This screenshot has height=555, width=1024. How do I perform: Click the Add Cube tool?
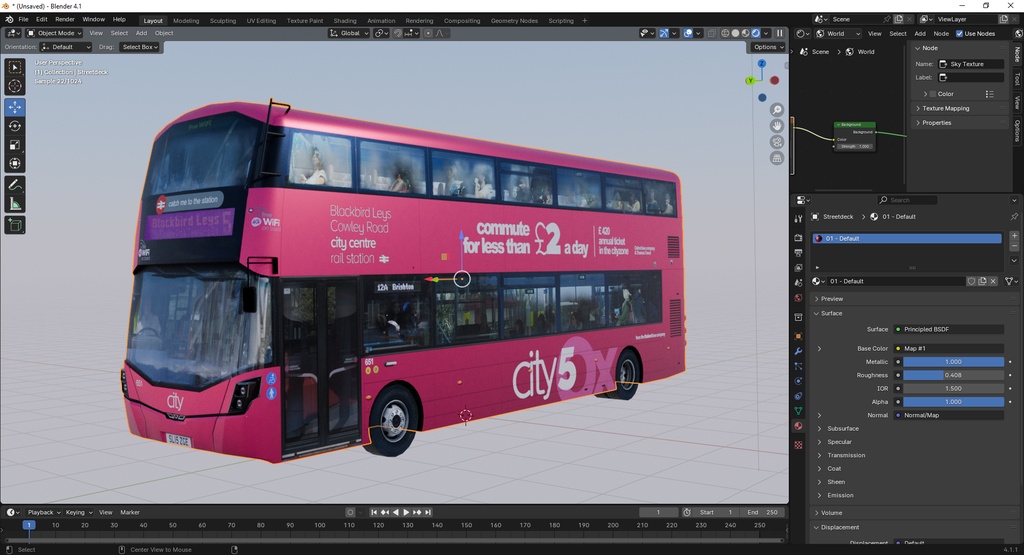pyautogui.click(x=15, y=226)
